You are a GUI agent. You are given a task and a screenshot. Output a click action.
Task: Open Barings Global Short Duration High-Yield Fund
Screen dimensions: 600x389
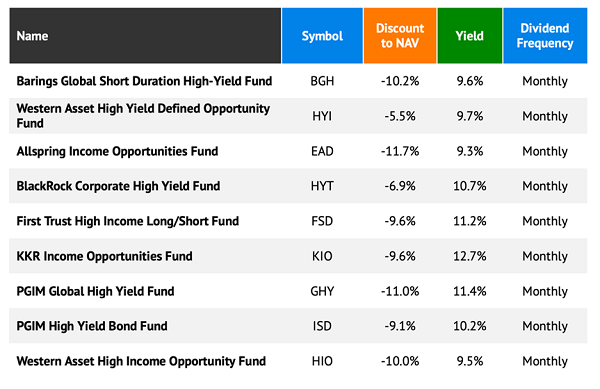click(x=144, y=81)
